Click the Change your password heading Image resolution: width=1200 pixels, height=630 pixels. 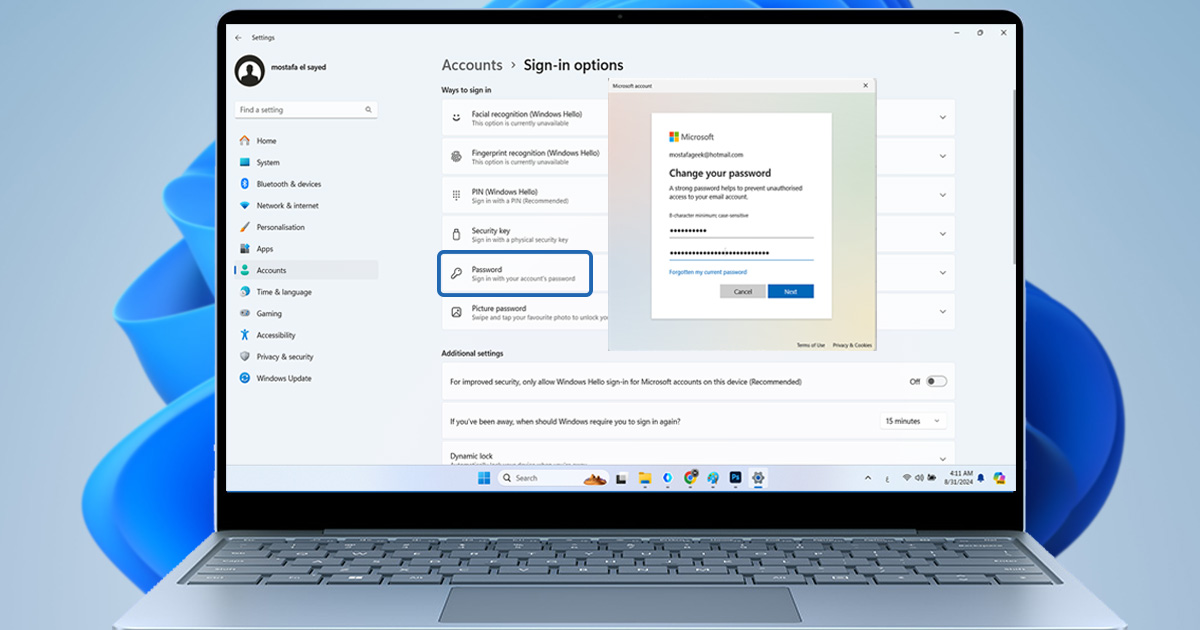[720, 173]
